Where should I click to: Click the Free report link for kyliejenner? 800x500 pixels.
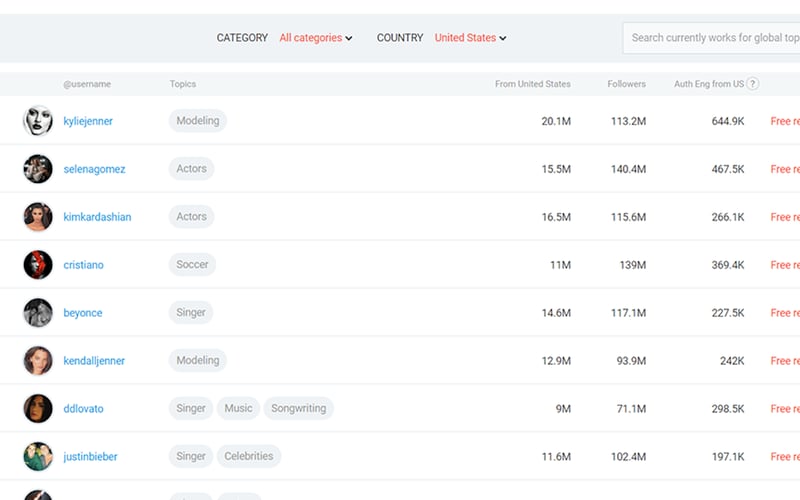785,121
